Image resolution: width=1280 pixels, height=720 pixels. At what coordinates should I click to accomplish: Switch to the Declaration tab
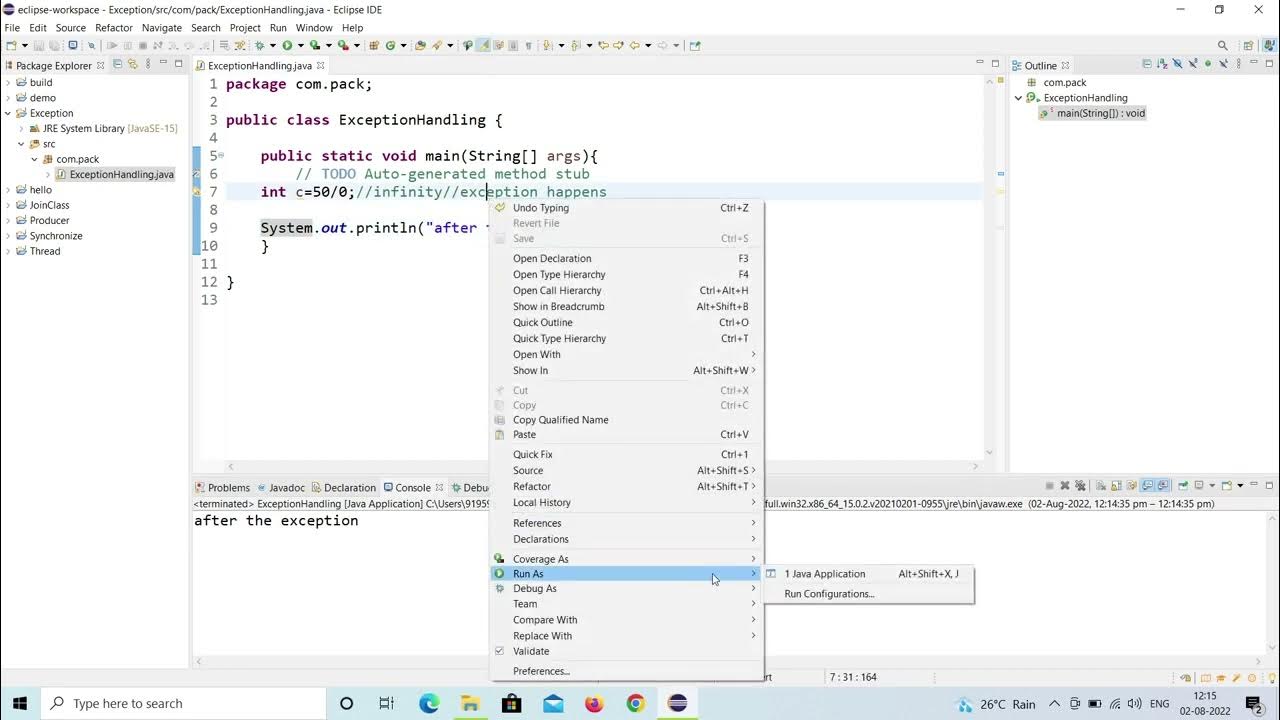tap(343, 488)
